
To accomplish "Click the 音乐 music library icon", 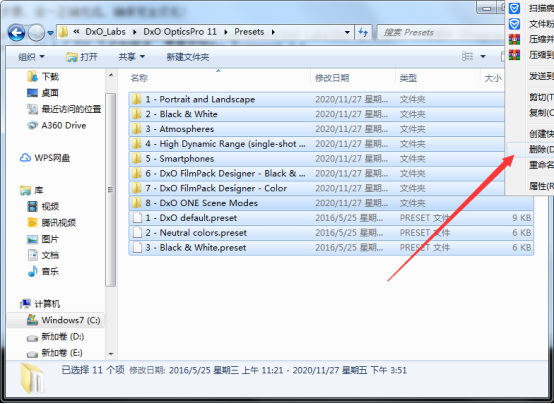I will [33, 271].
